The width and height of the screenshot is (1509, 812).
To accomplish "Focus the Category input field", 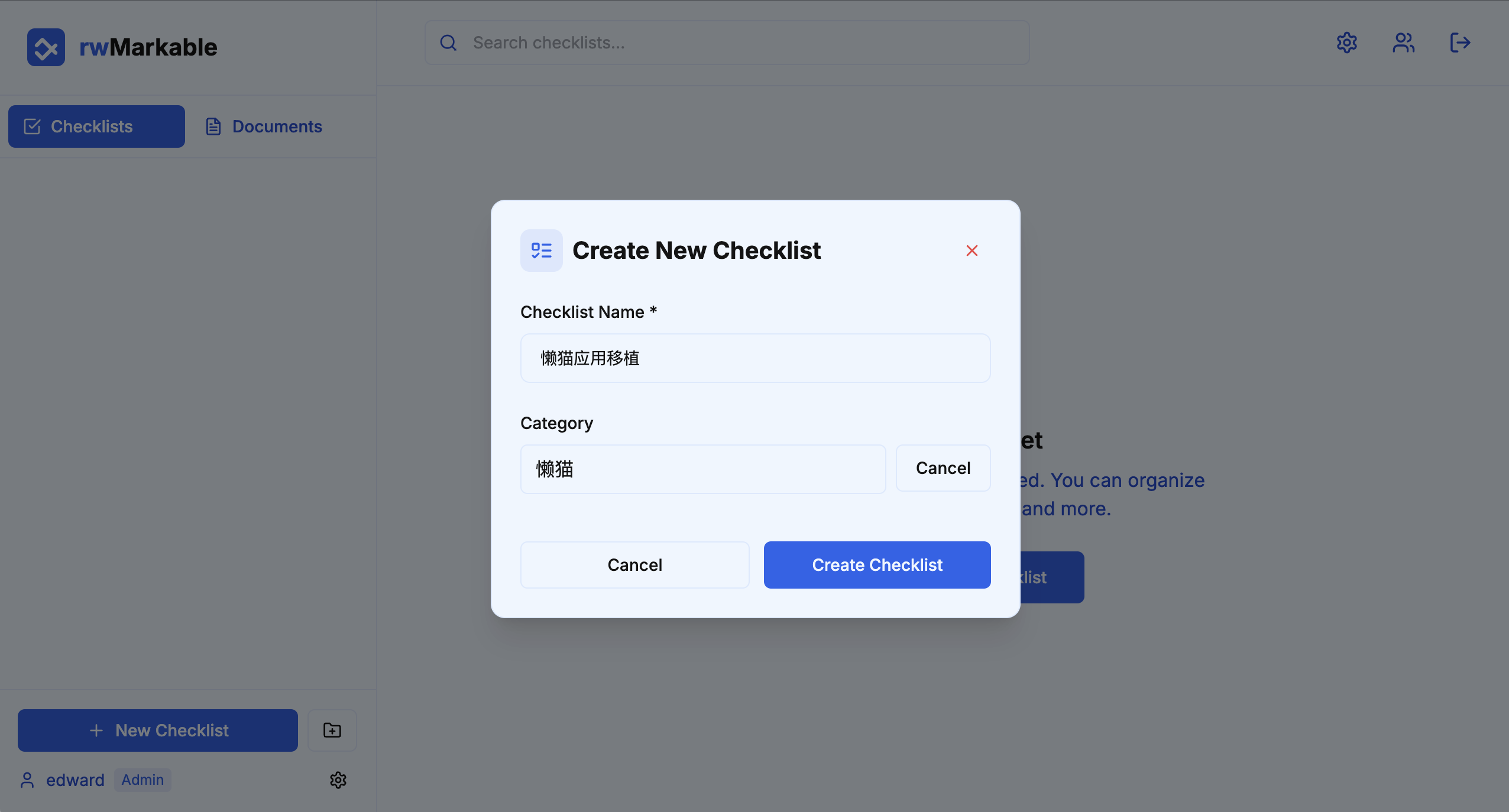I will (703, 469).
